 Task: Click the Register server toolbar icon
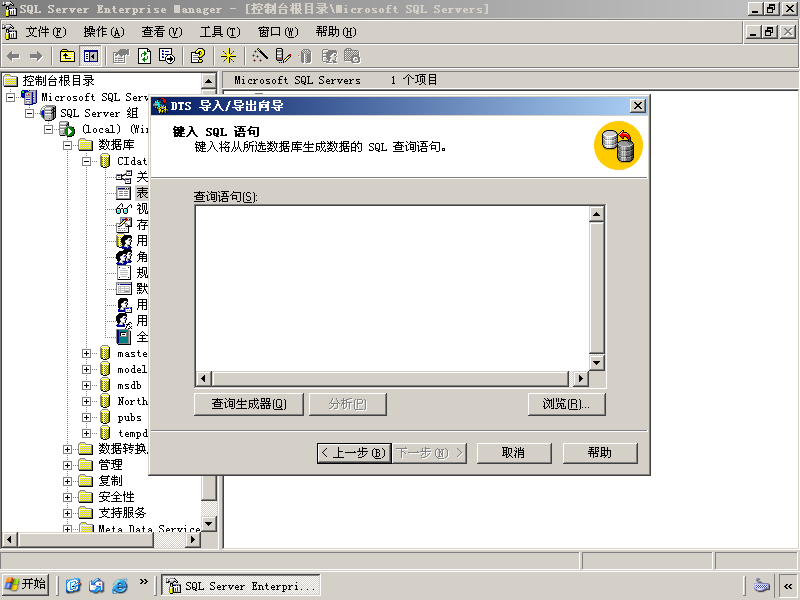[283, 56]
